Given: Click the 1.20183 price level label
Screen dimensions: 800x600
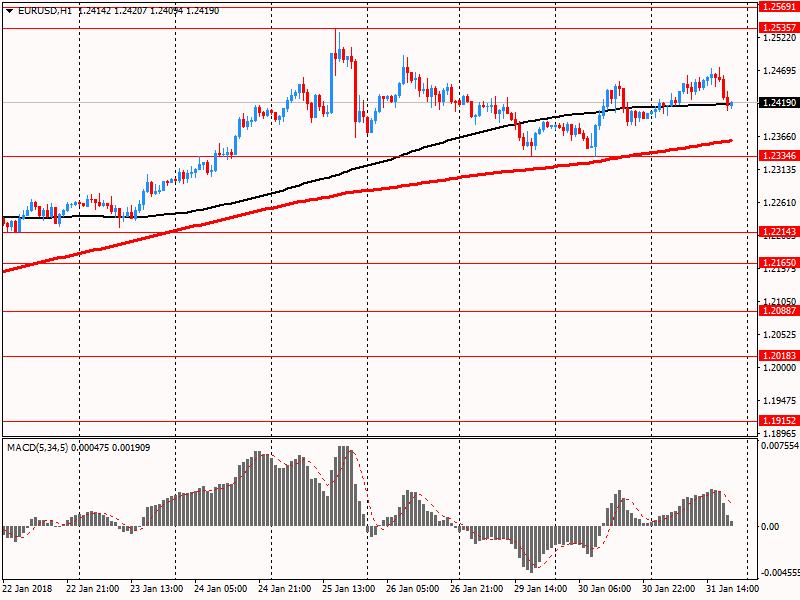Looking at the screenshot, I should [779, 356].
